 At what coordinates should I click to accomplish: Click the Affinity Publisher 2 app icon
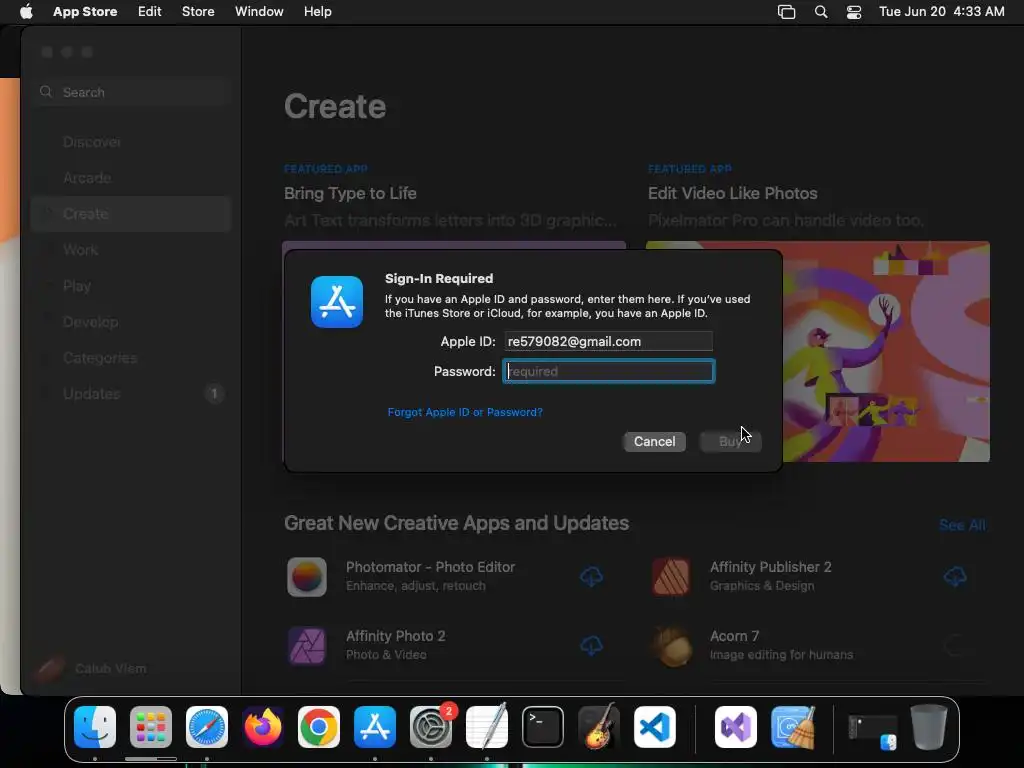(x=671, y=577)
